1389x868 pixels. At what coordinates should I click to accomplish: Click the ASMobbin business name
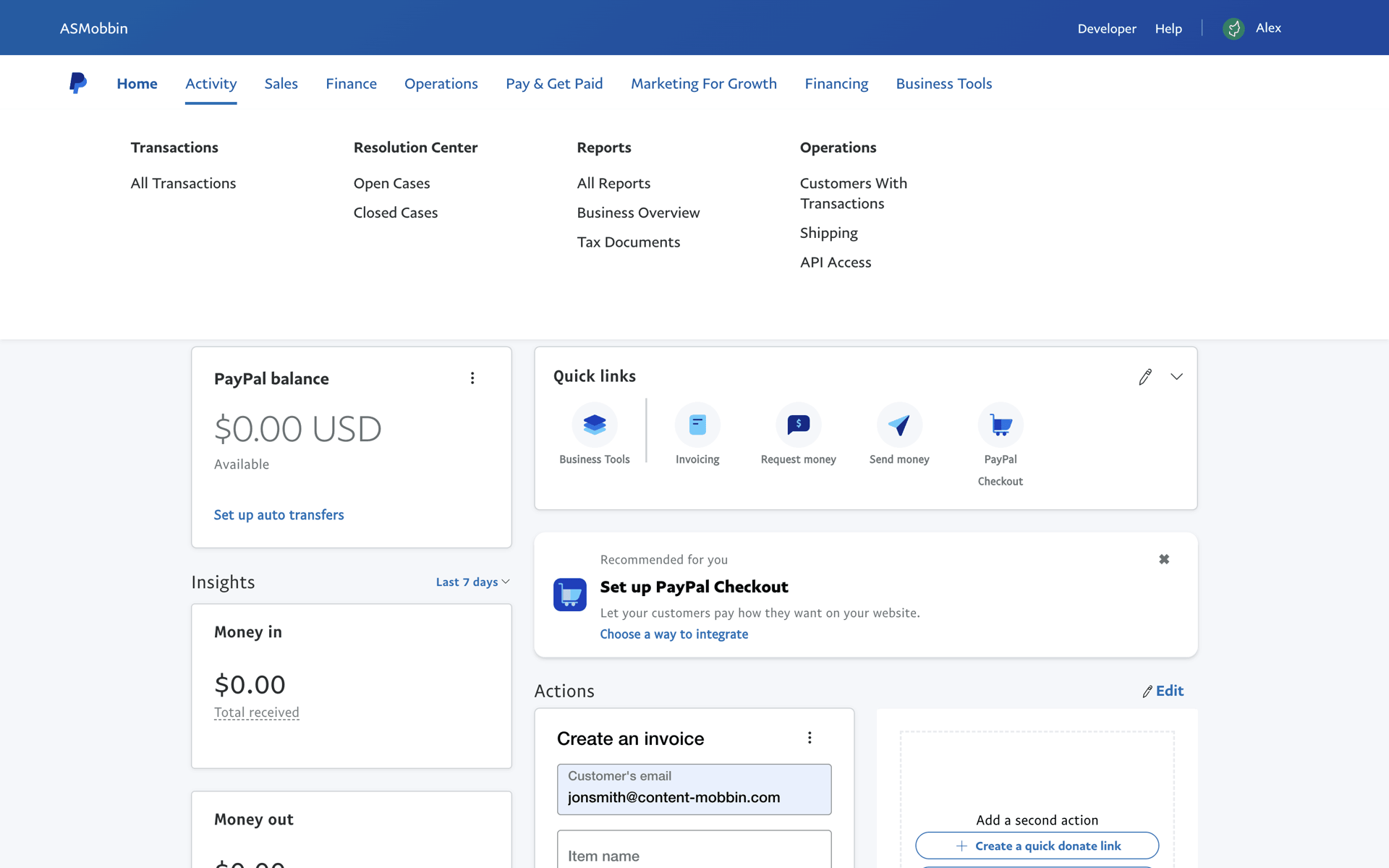(x=93, y=28)
